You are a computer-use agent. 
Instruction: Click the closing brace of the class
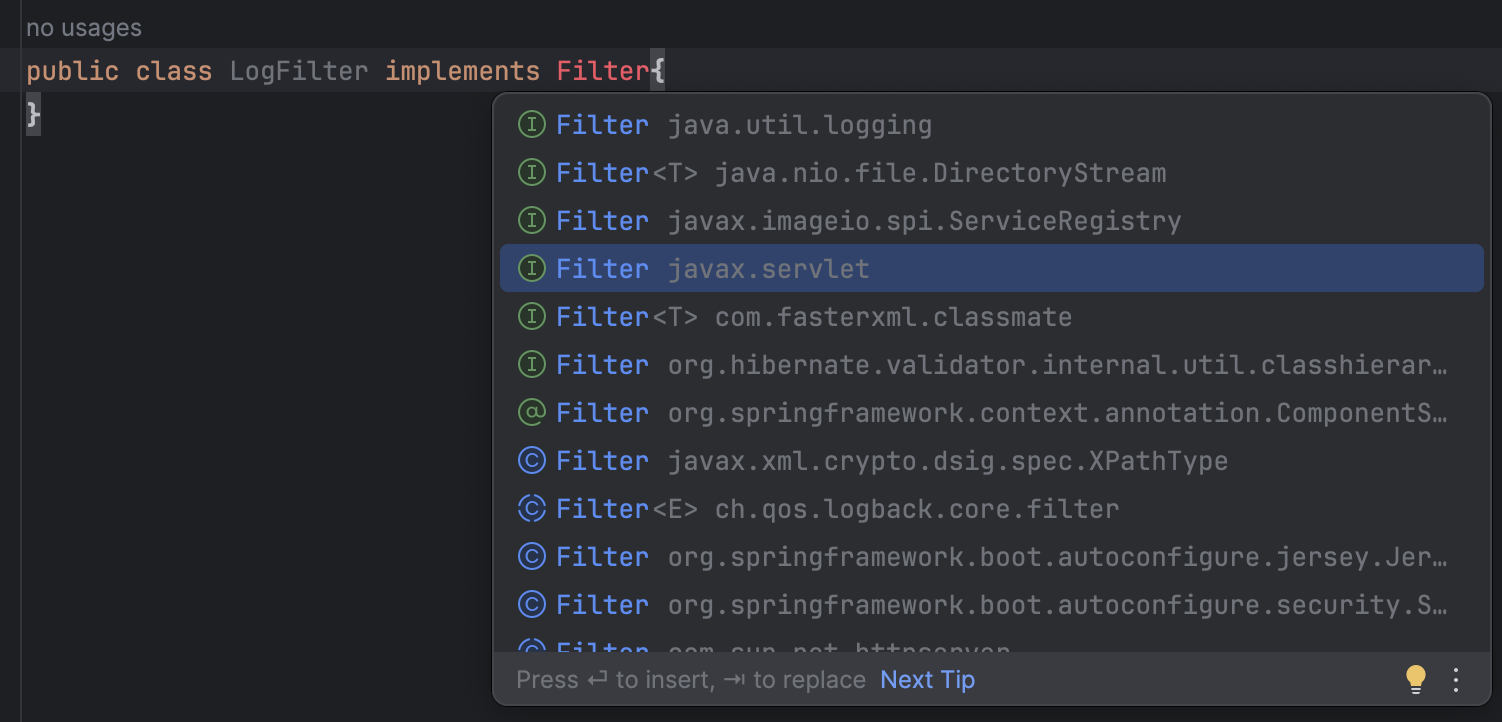click(x=33, y=114)
